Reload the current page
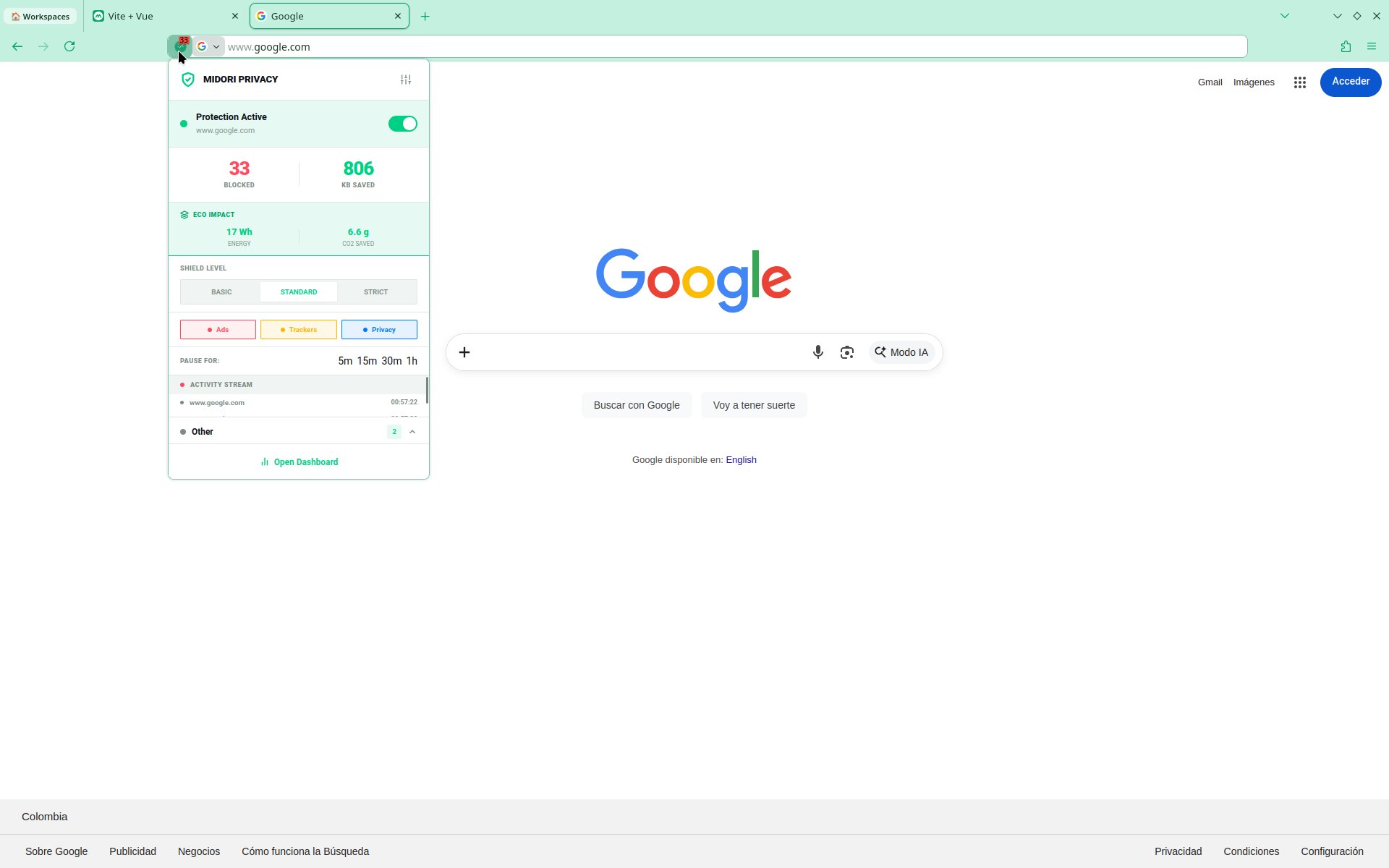 coord(69,46)
